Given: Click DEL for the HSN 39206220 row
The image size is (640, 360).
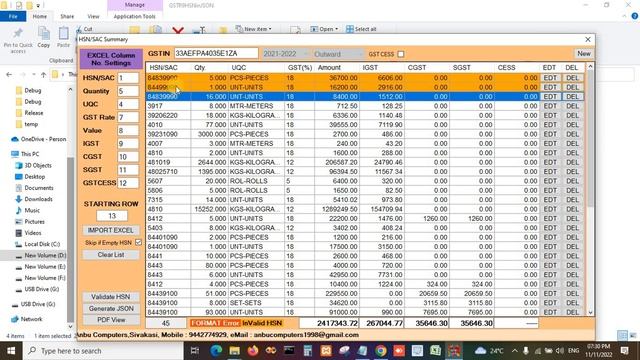Looking at the screenshot, I should (x=572, y=116).
